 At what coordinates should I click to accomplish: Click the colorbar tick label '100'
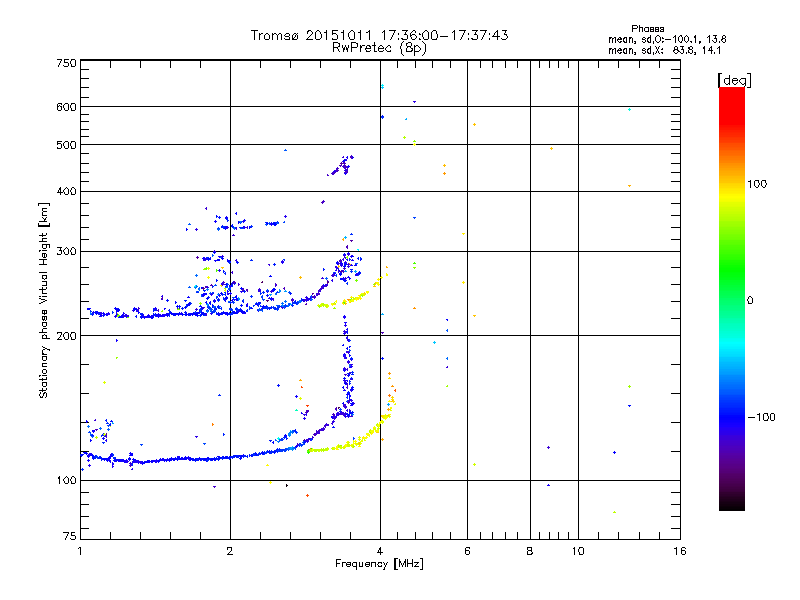(x=757, y=184)
